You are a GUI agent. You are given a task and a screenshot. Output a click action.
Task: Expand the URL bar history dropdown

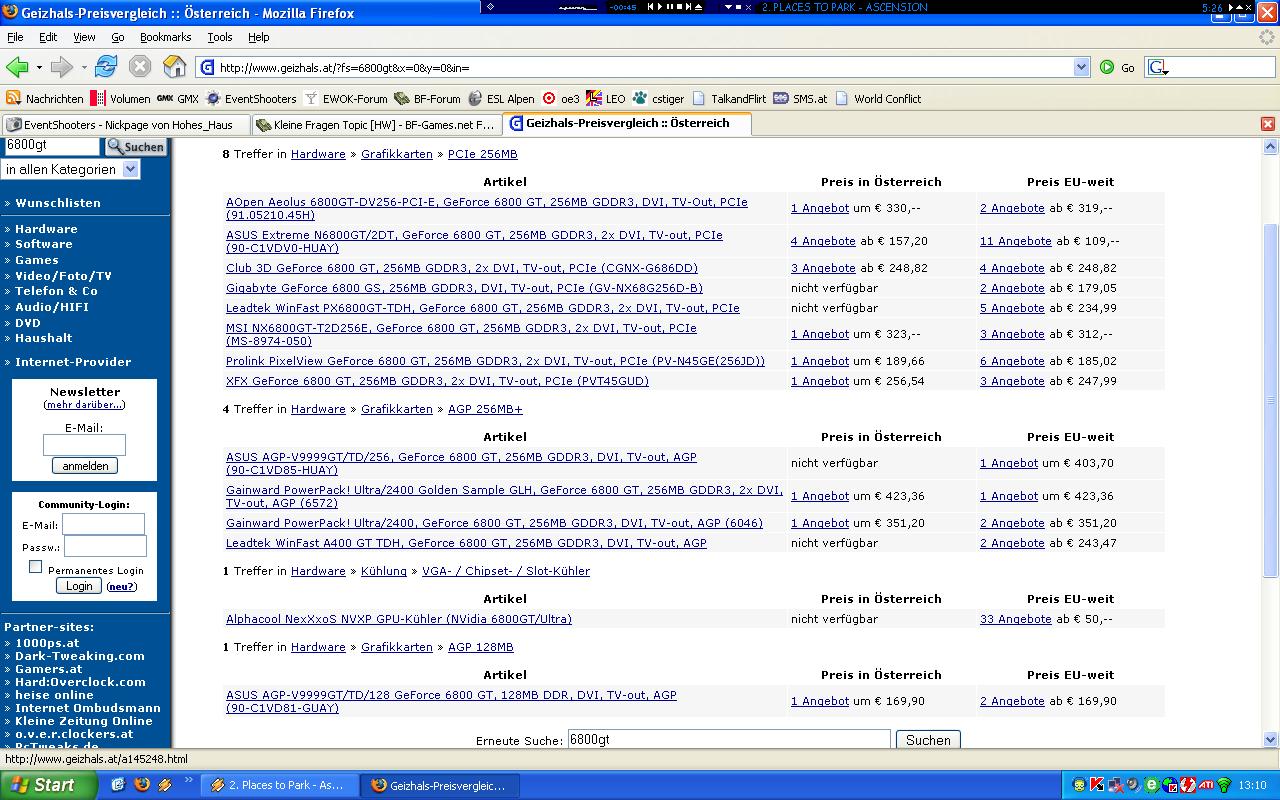pyautogui.click(x=1081, y=67)
